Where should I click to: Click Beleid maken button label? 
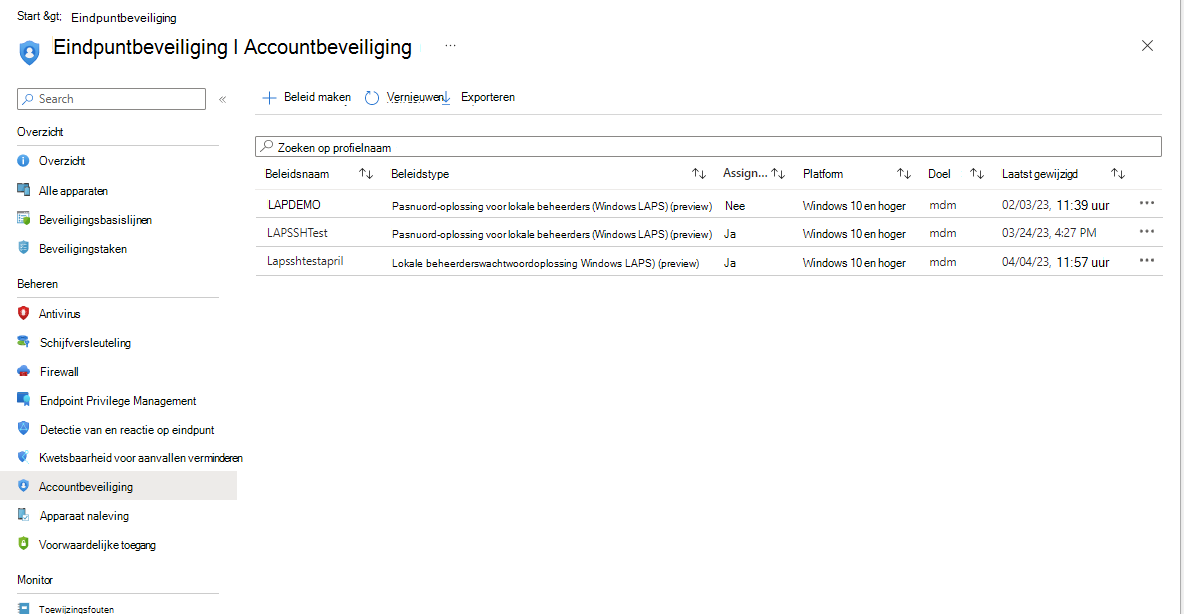click(317, 97)
